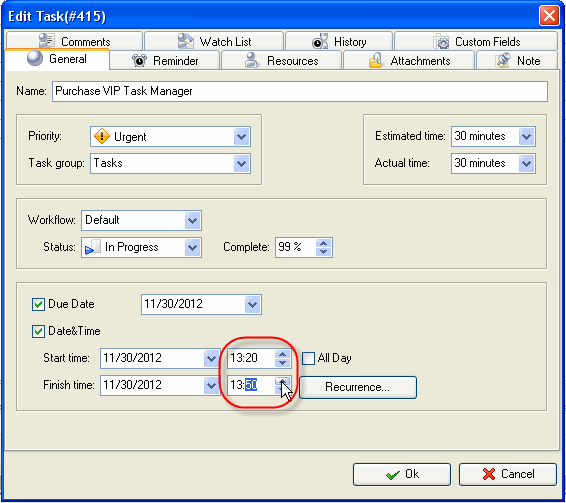Click the General tab sphere icon
The image size is (566, 503).
(35, 58)
